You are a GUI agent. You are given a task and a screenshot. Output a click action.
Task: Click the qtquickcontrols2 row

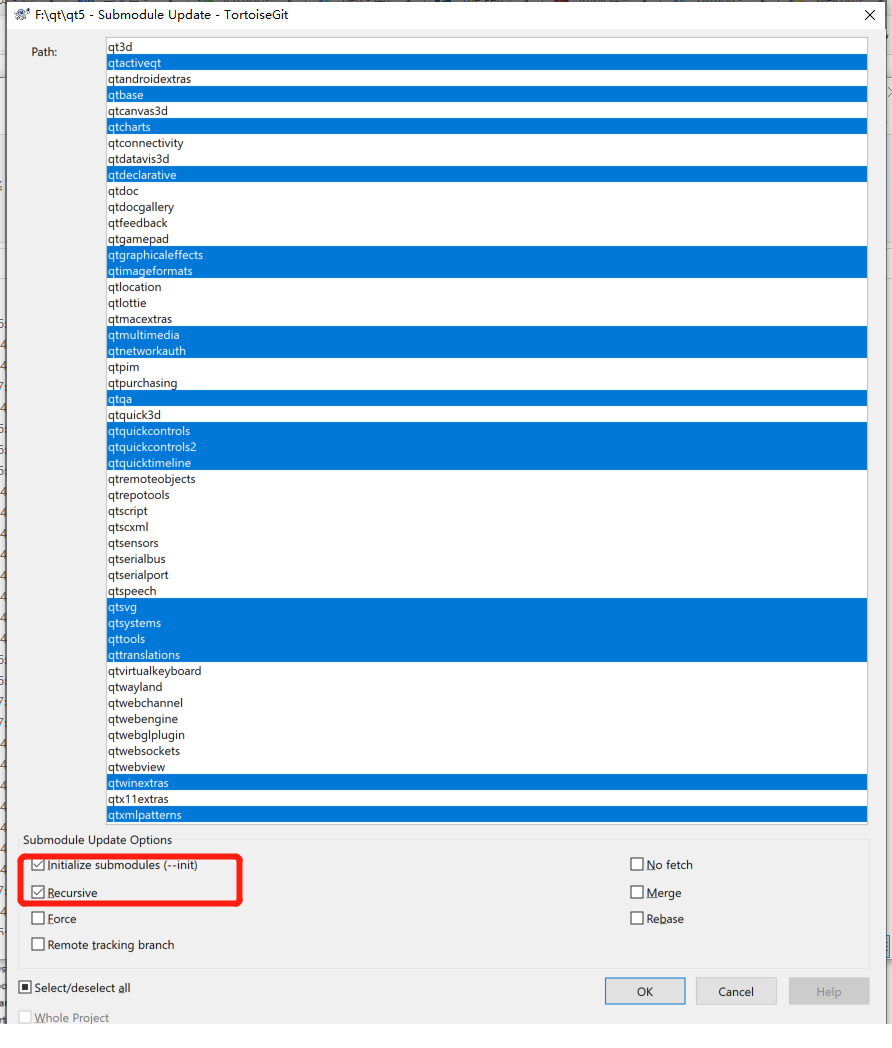pyautogui.click(x=486, y=447)
